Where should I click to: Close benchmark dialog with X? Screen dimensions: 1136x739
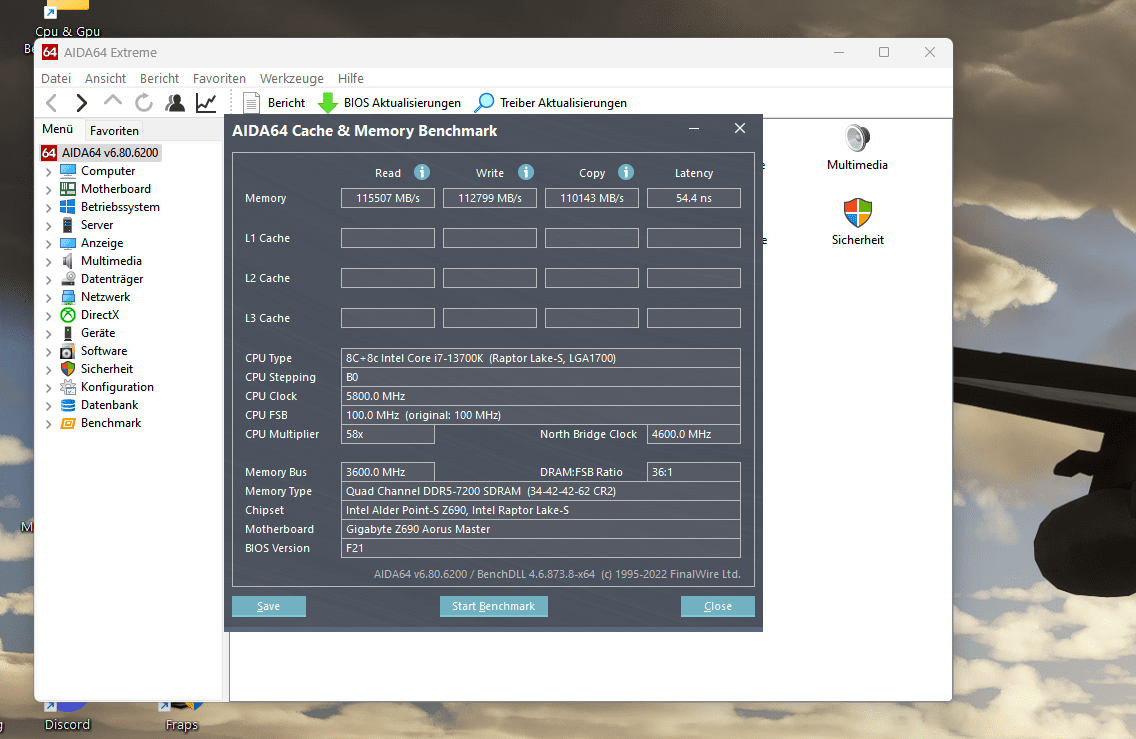[740, 128]
